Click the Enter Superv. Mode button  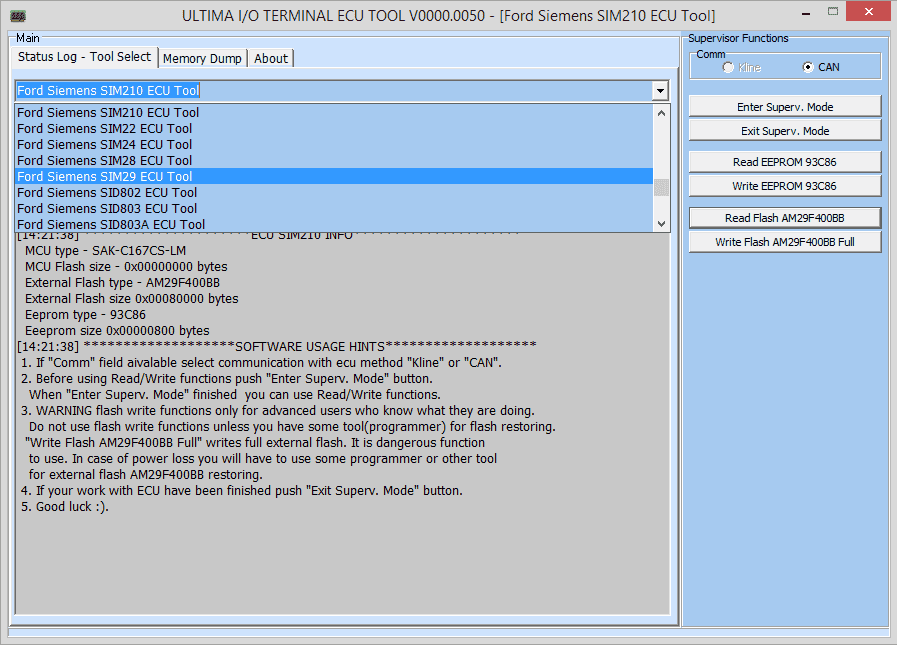[x=785, y=107]
